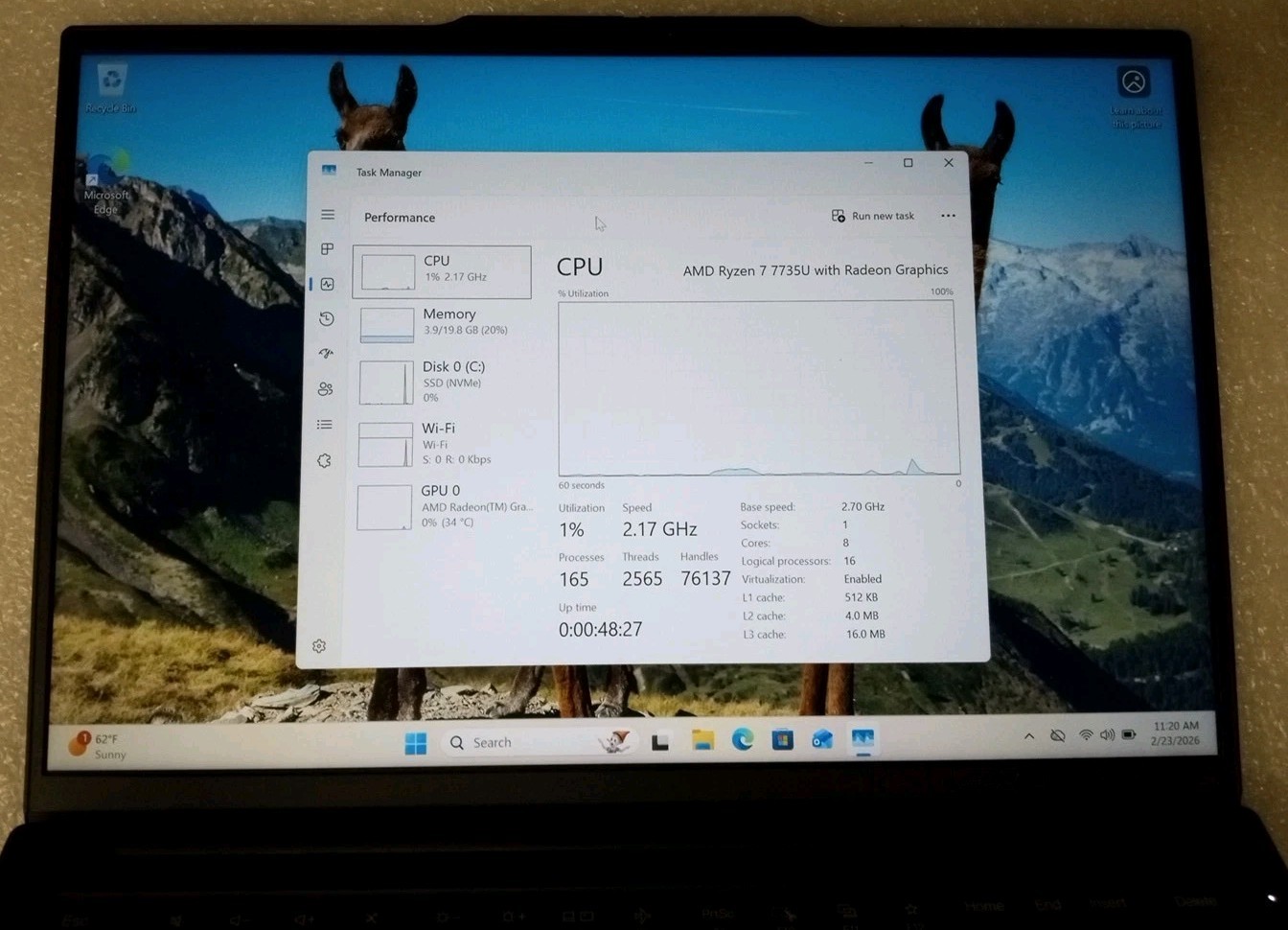Screen dimensions: 1288x930
Task: Open the Services page icon
Action: (325, 460)
